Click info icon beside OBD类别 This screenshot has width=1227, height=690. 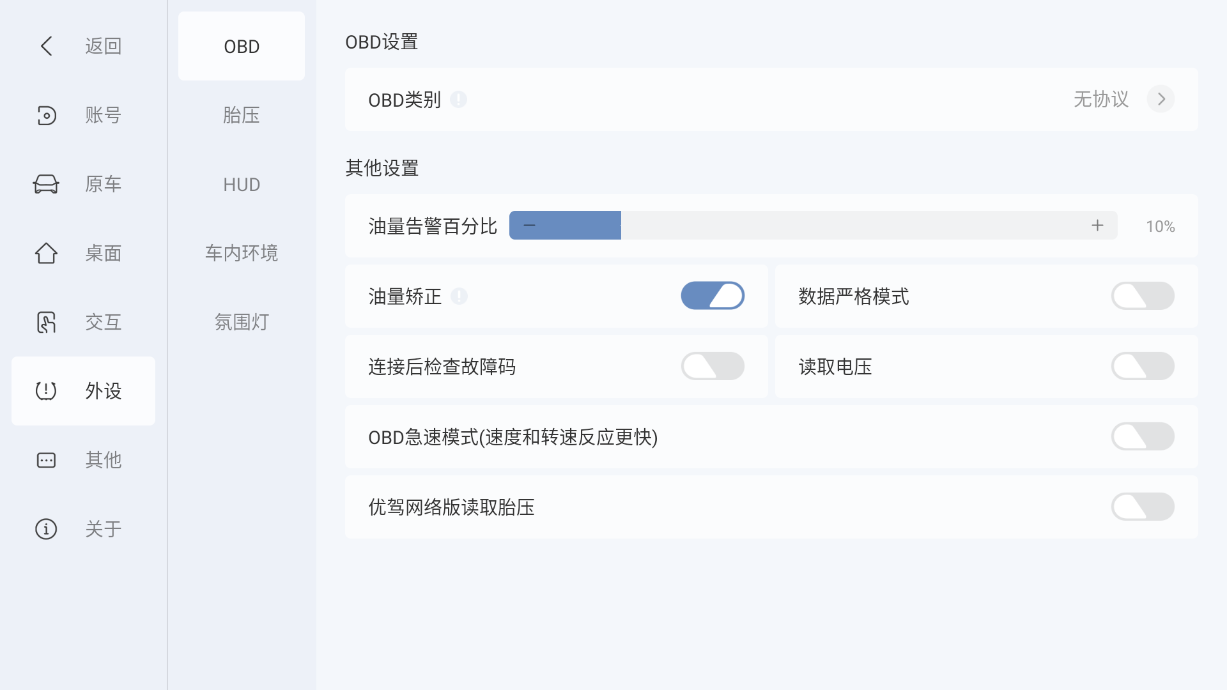tap(458, 99)
